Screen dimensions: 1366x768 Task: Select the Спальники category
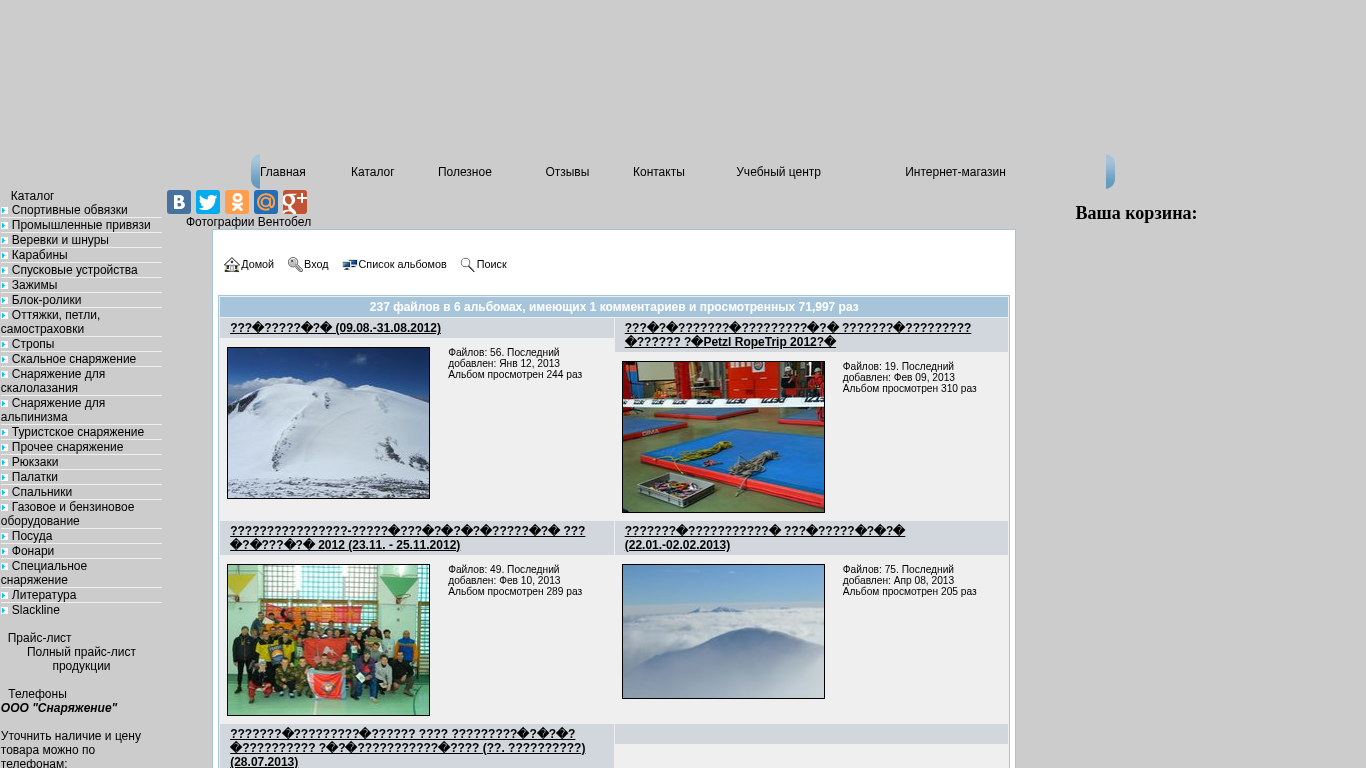(42, 492)
